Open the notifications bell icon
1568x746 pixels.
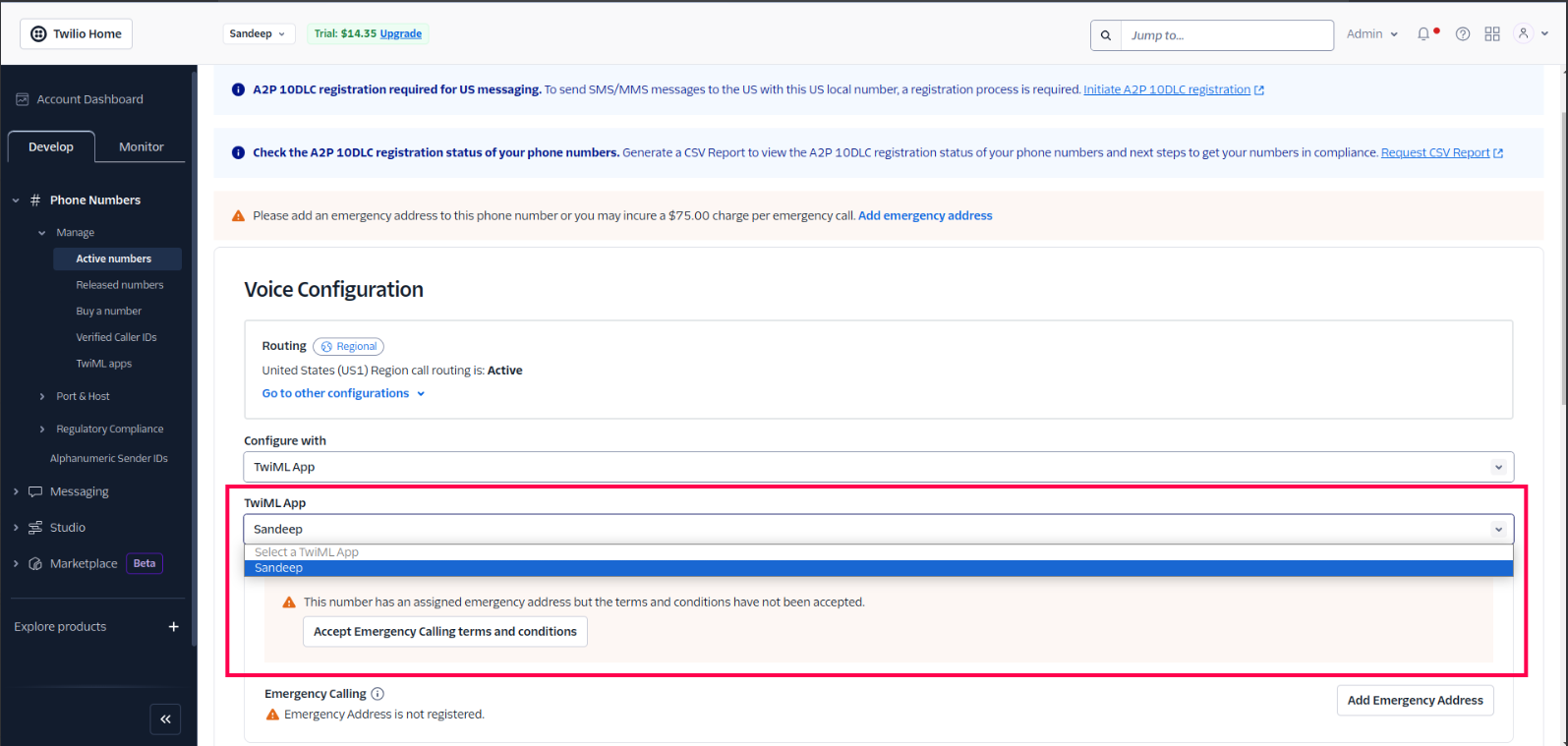(1423, 33)
